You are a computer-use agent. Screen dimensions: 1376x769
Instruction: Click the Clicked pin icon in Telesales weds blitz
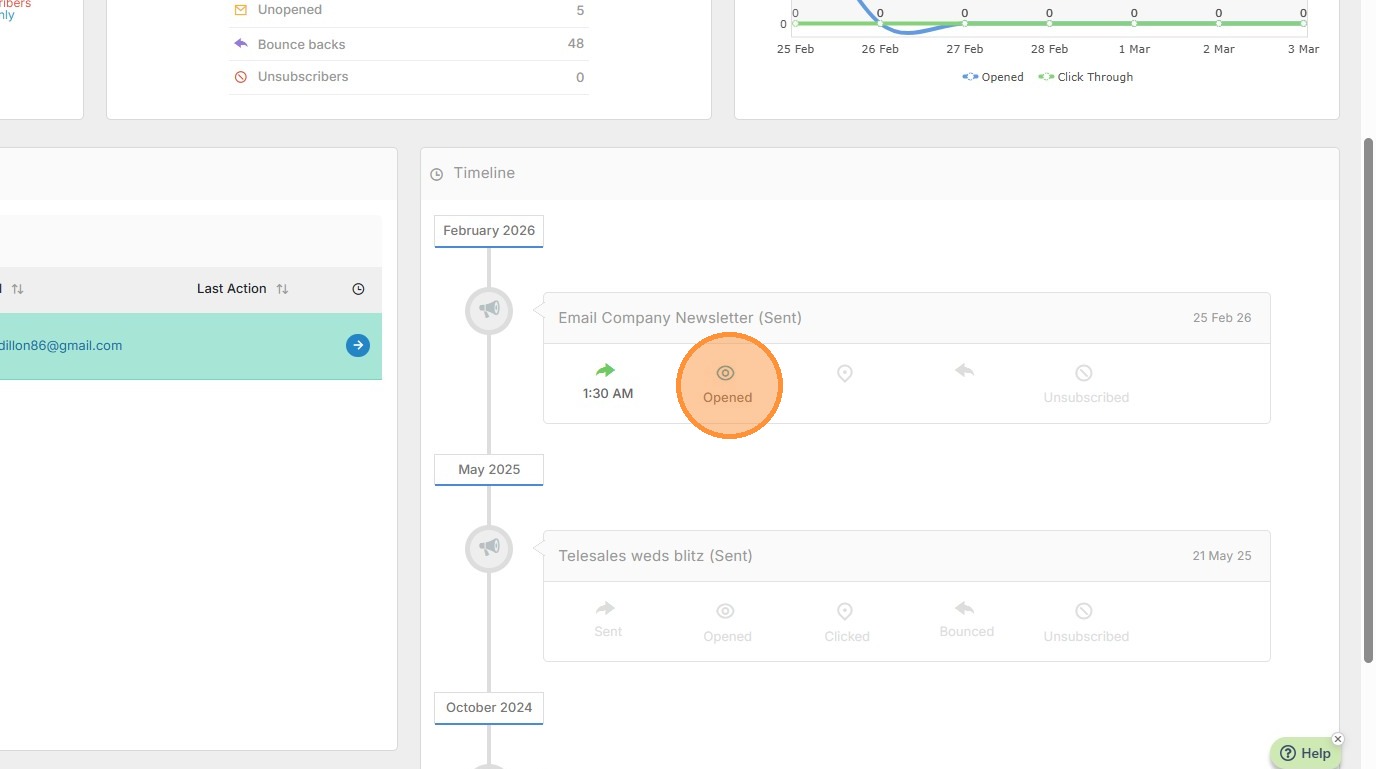click(x=845, y=611)
